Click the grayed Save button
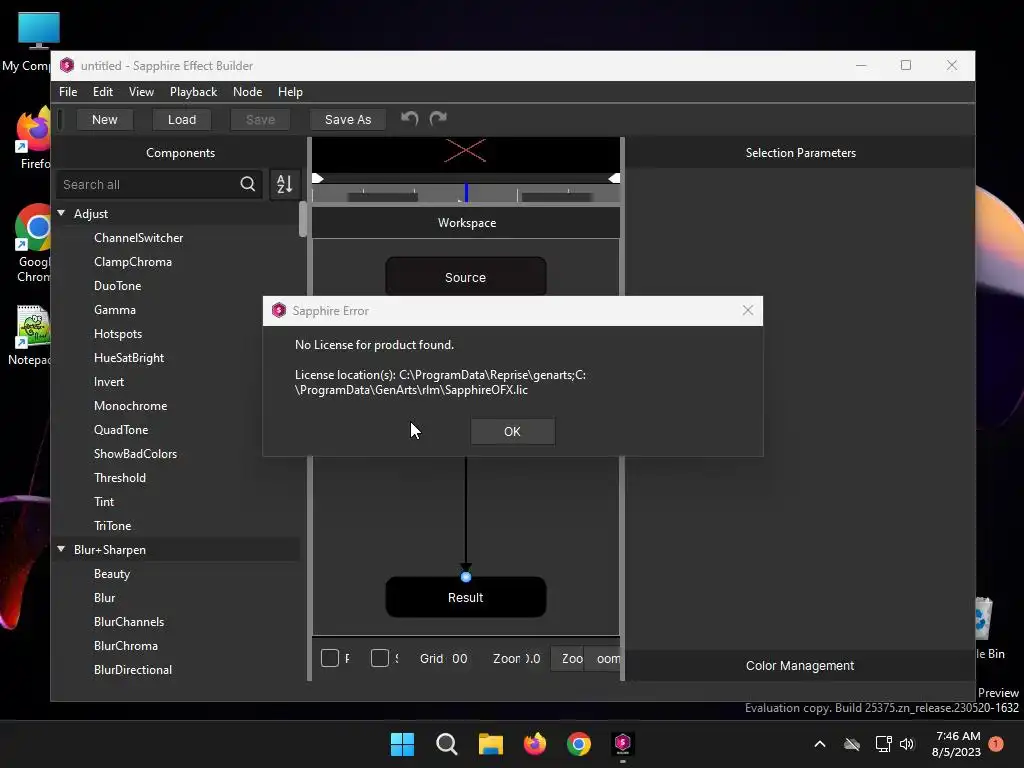This screenshot has height=768, width=1024. click(260, 120)
